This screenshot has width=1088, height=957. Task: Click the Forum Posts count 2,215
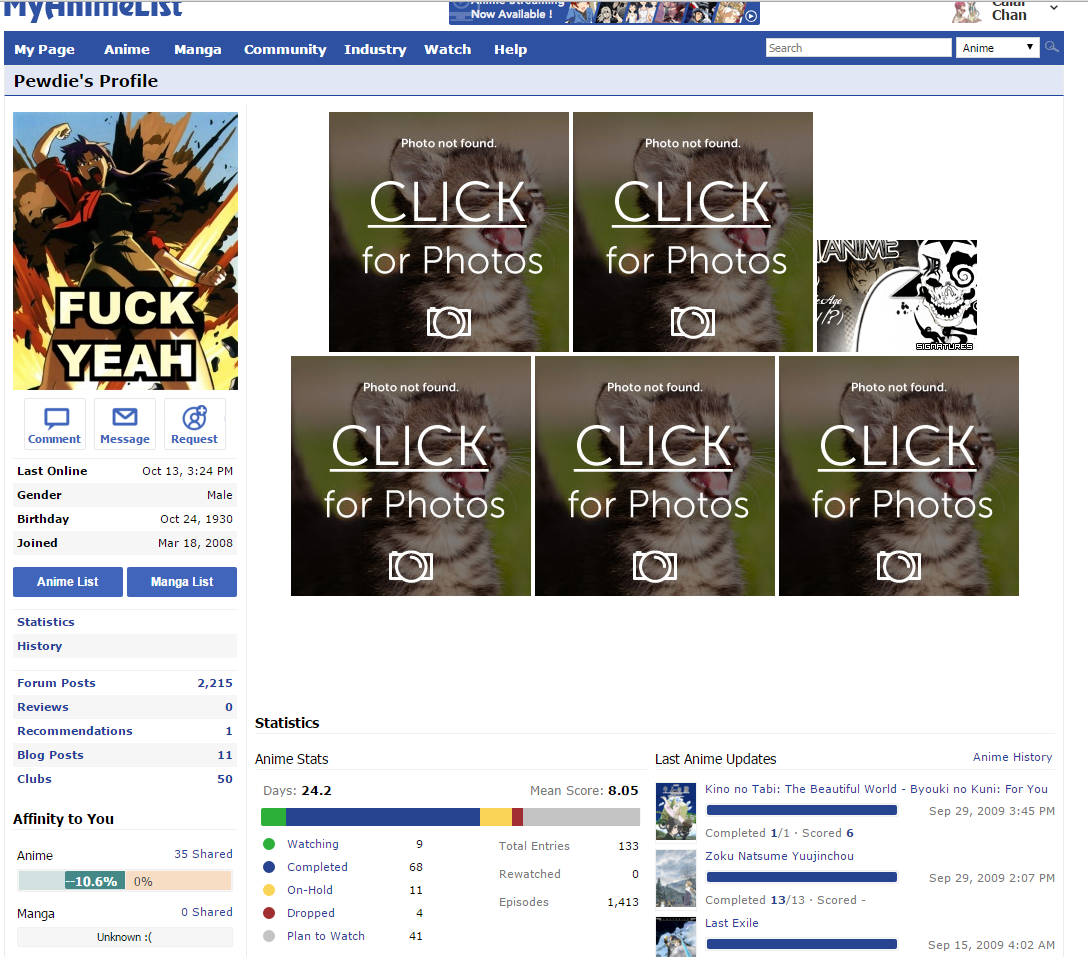pos(215,683)
